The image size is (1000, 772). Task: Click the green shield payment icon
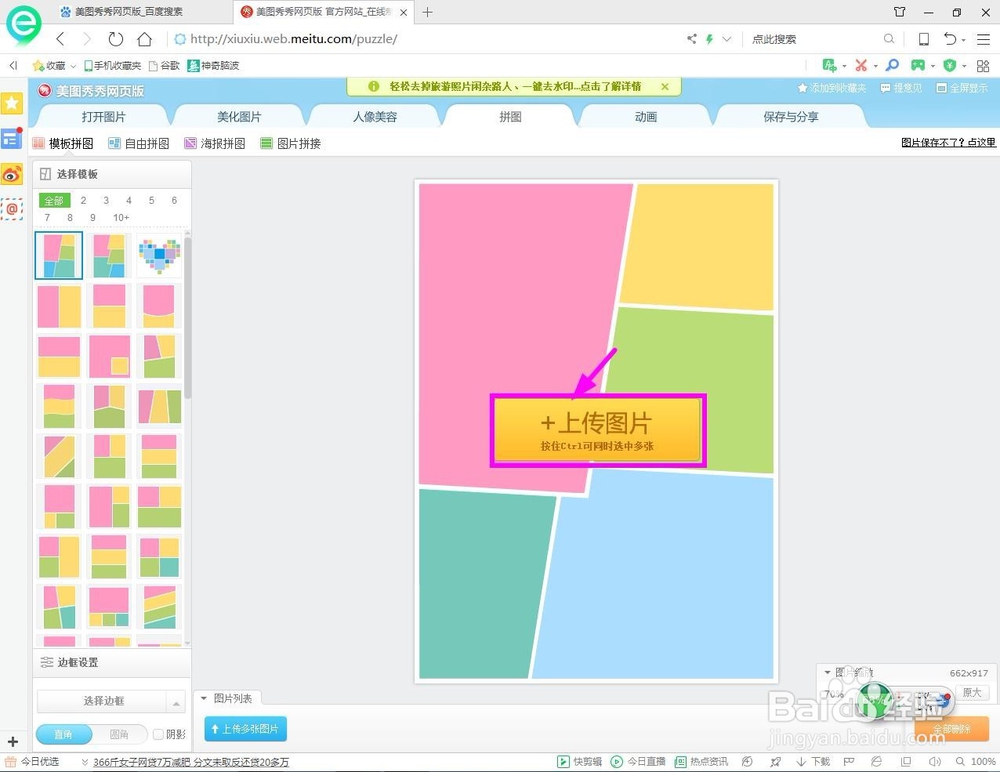(950, 65)
